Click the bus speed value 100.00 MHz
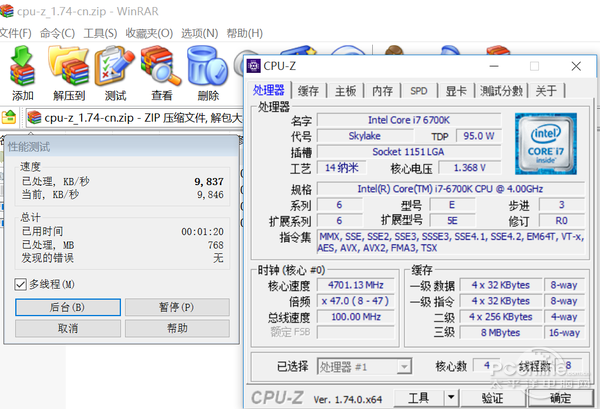This screenshot has height=409, width=600. click(x=356, y=317)
